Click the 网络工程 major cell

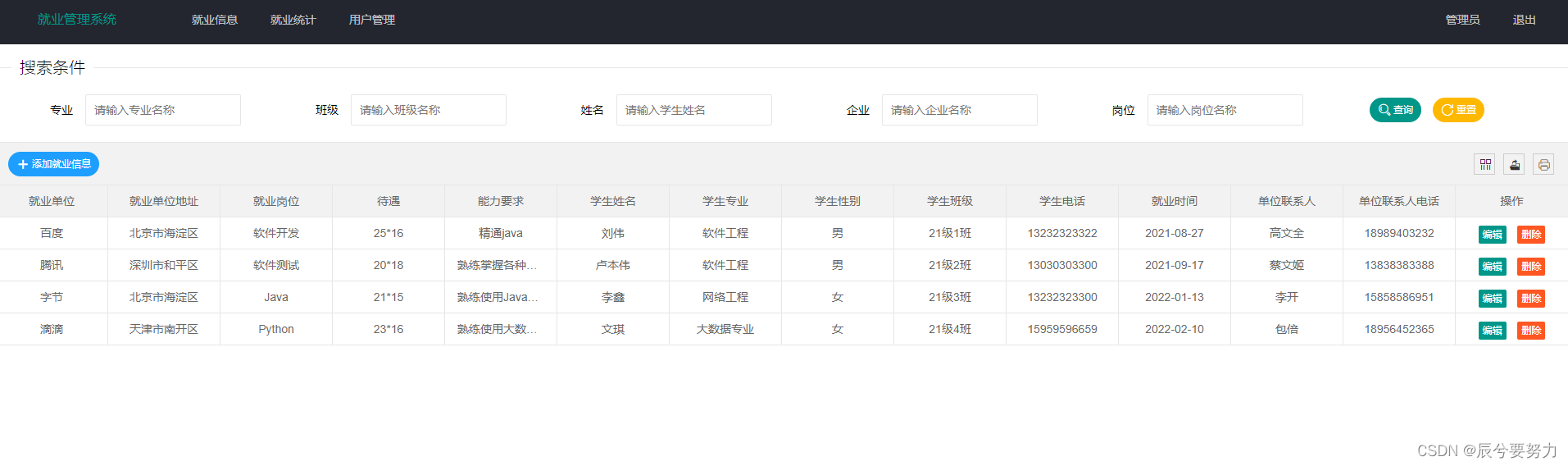click(x=725, y=297)
